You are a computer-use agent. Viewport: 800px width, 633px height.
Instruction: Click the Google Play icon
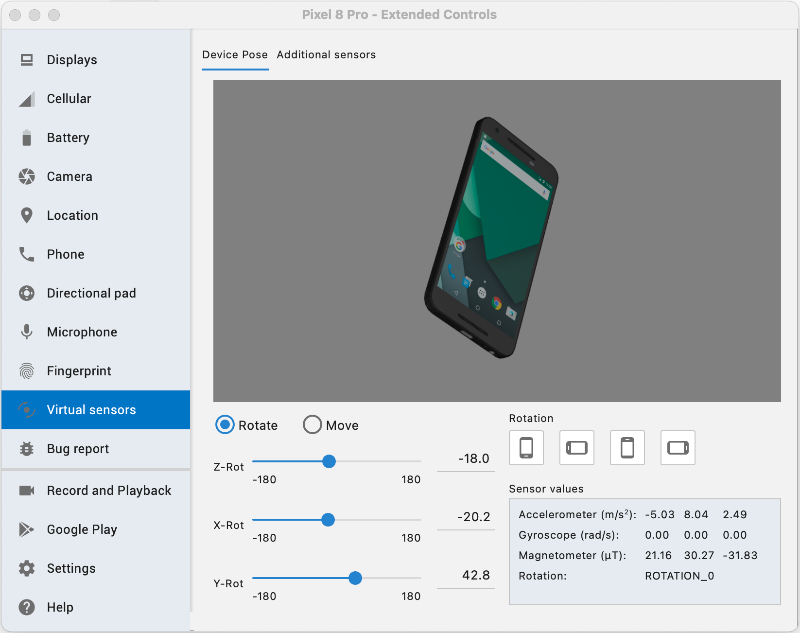coord(27,529)
